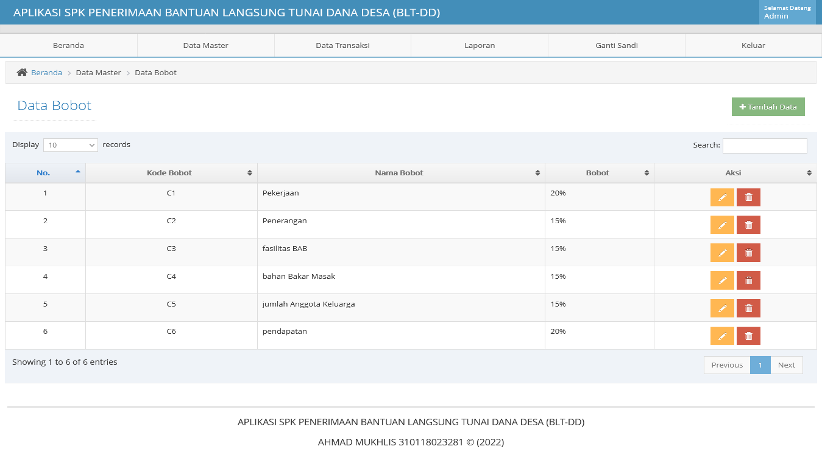Delete the fasilitas BAB row
Image resolution: width=822 pixels, height=460 pixels.
pyautogui.click(x=748, y=253)
